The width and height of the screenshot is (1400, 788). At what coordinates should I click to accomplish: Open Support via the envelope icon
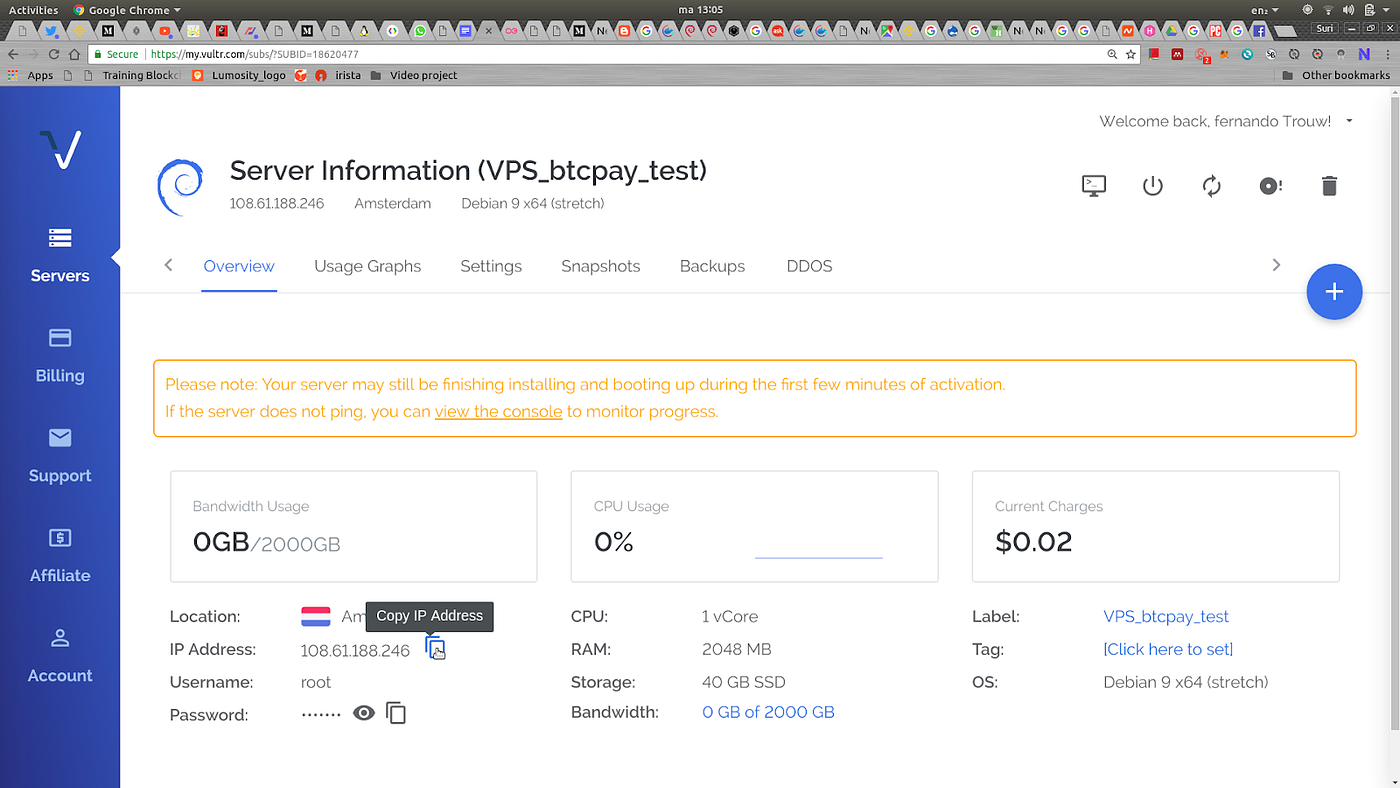coord(59,456)
